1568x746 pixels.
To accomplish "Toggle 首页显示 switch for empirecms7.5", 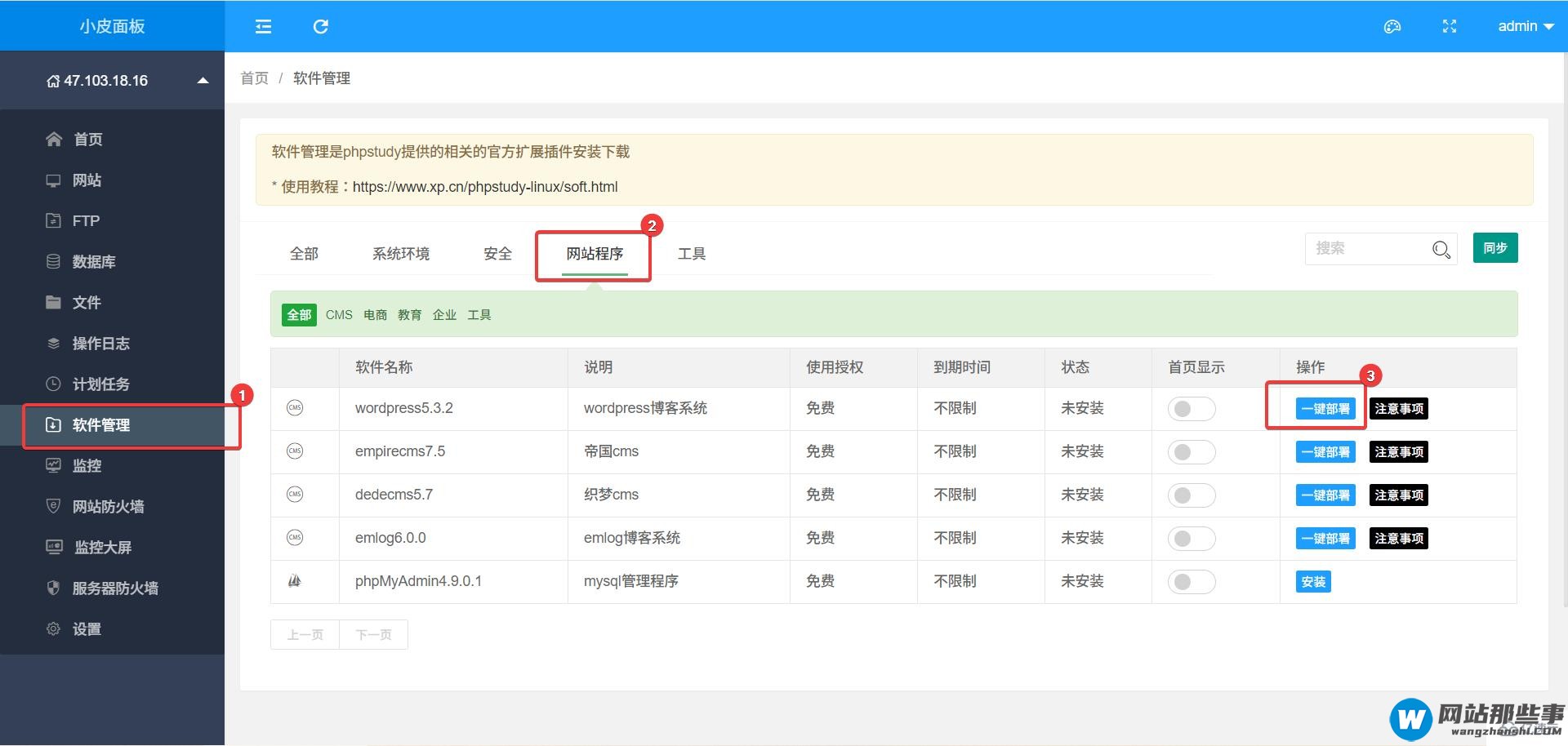I will [x=1192, y=452].
